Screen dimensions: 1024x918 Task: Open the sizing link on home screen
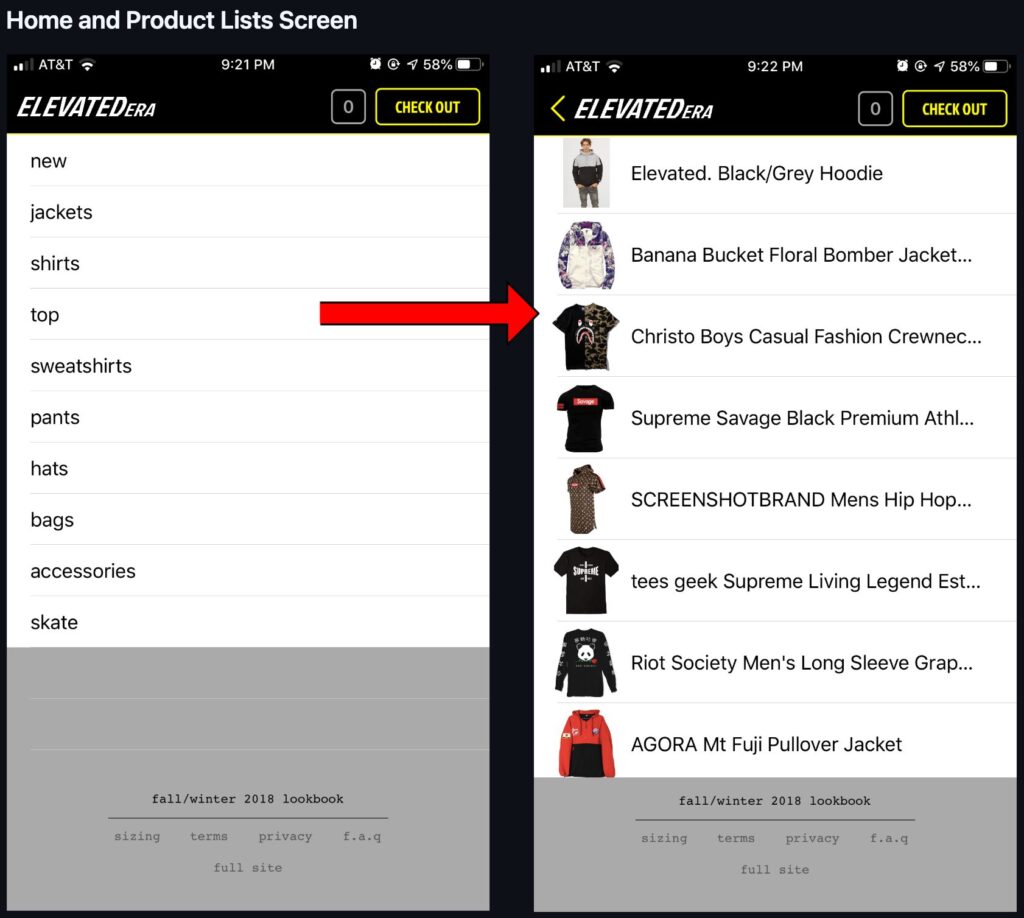137,836
